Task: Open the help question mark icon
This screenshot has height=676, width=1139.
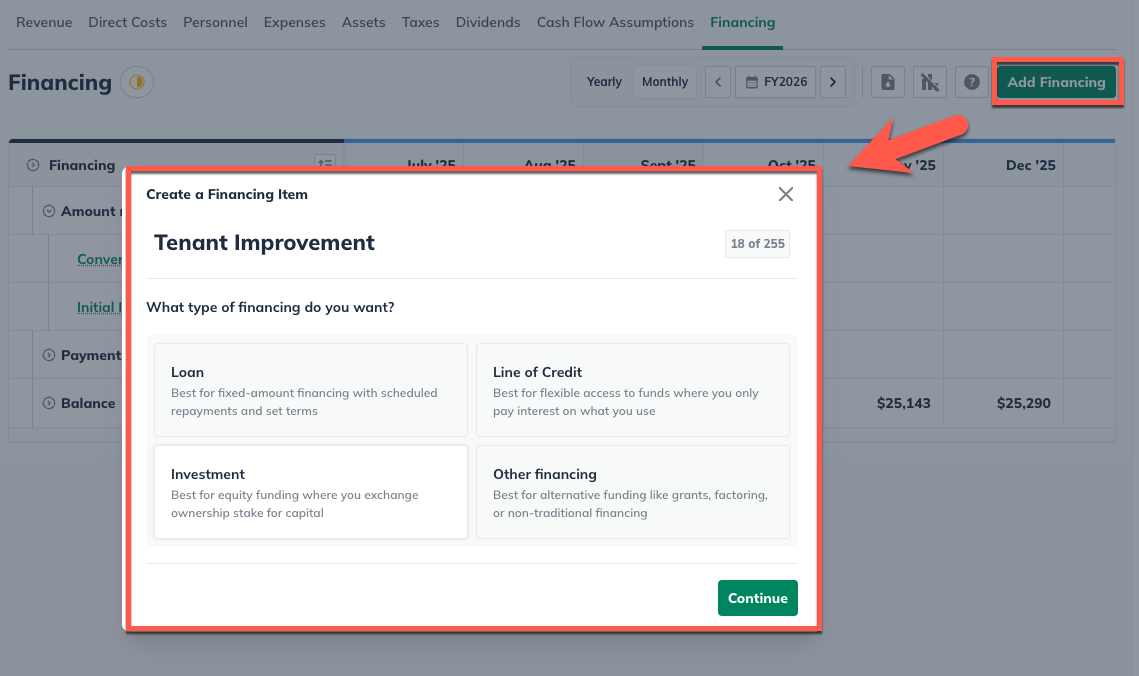Action: [x=971, y=81]
